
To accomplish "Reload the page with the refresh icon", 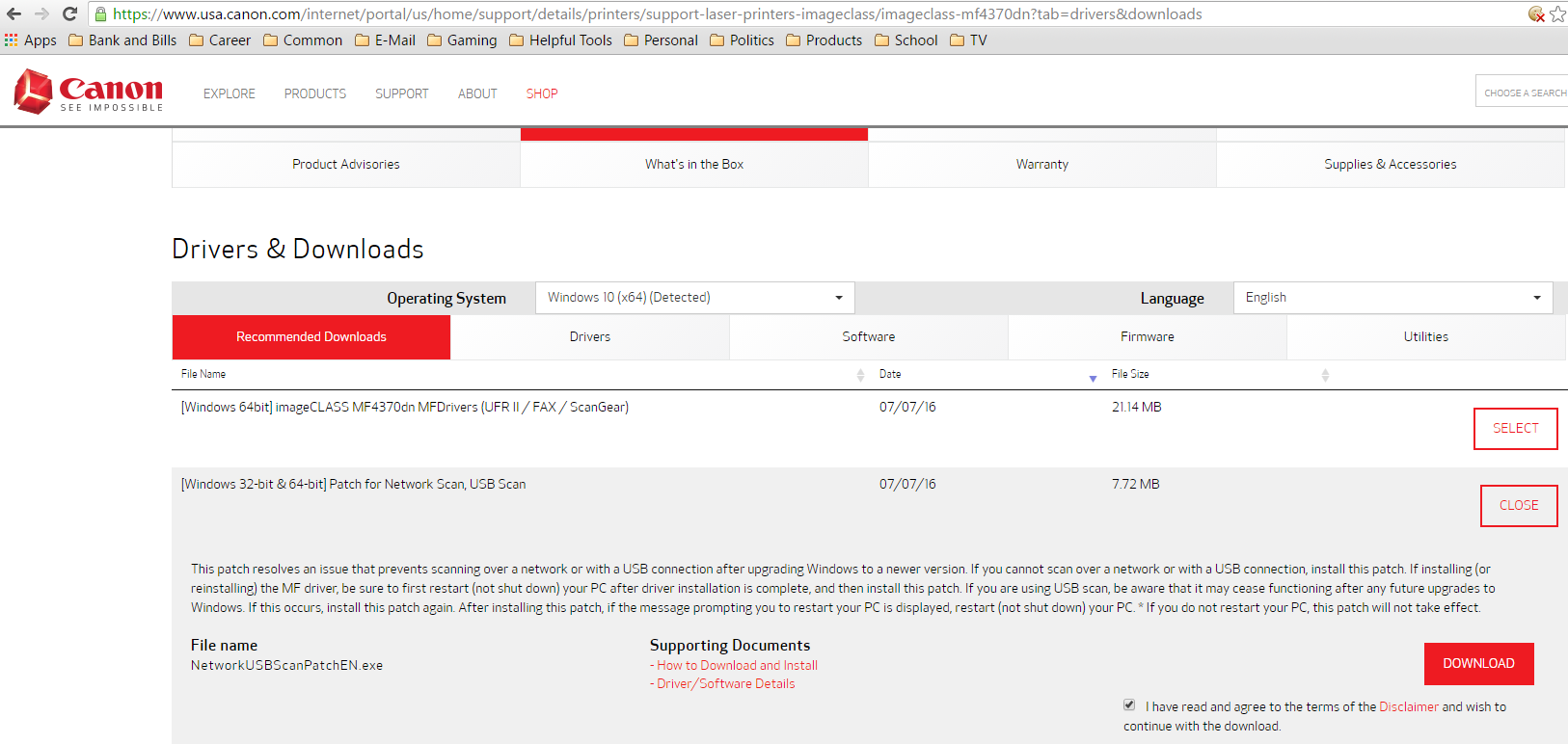I will coord(69,13).
